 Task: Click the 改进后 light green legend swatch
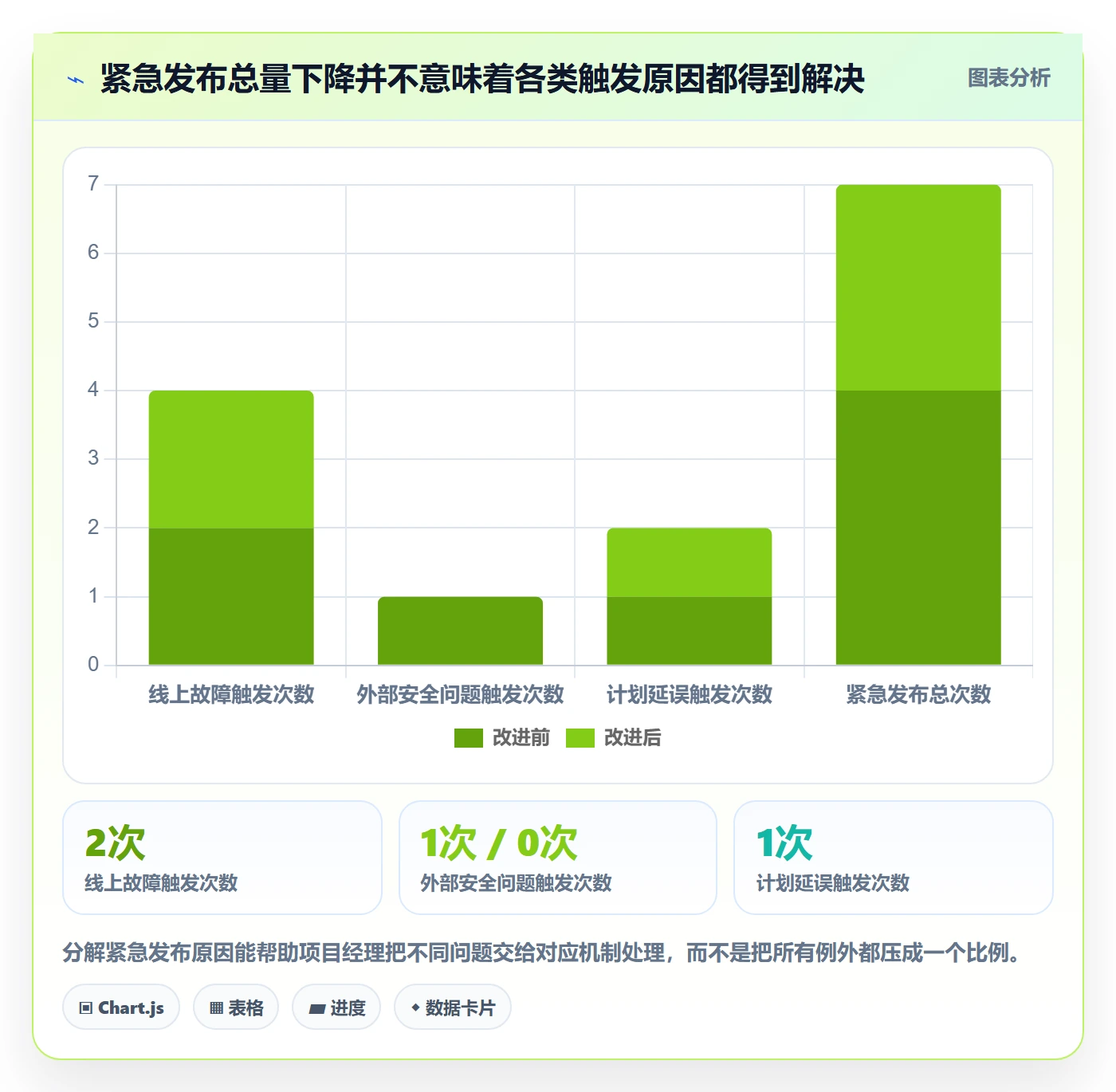pos(580,738)
